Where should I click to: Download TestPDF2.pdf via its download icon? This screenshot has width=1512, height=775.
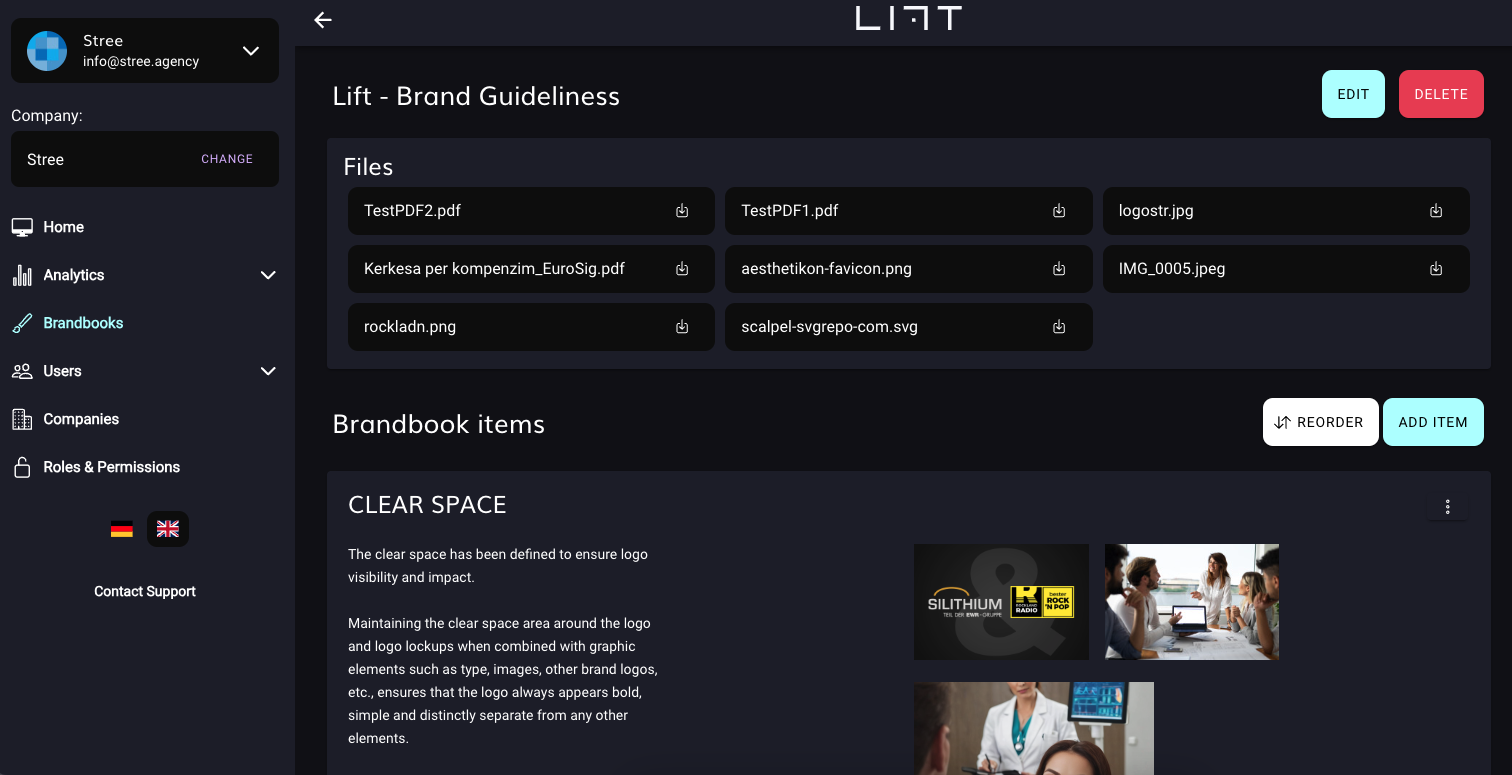point(682,211)
